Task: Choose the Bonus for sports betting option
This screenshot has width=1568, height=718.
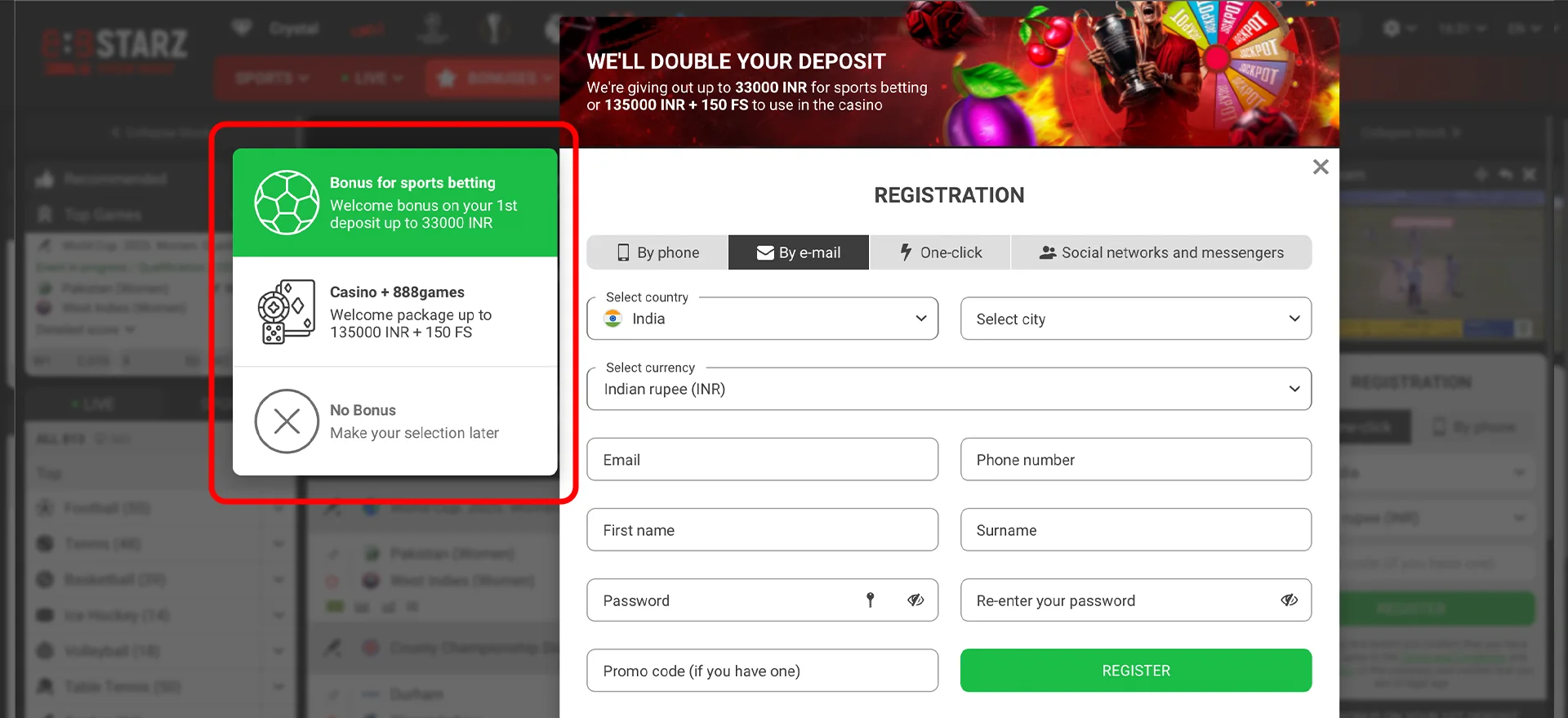Action: pyautogui.click(x=395, y=203)
